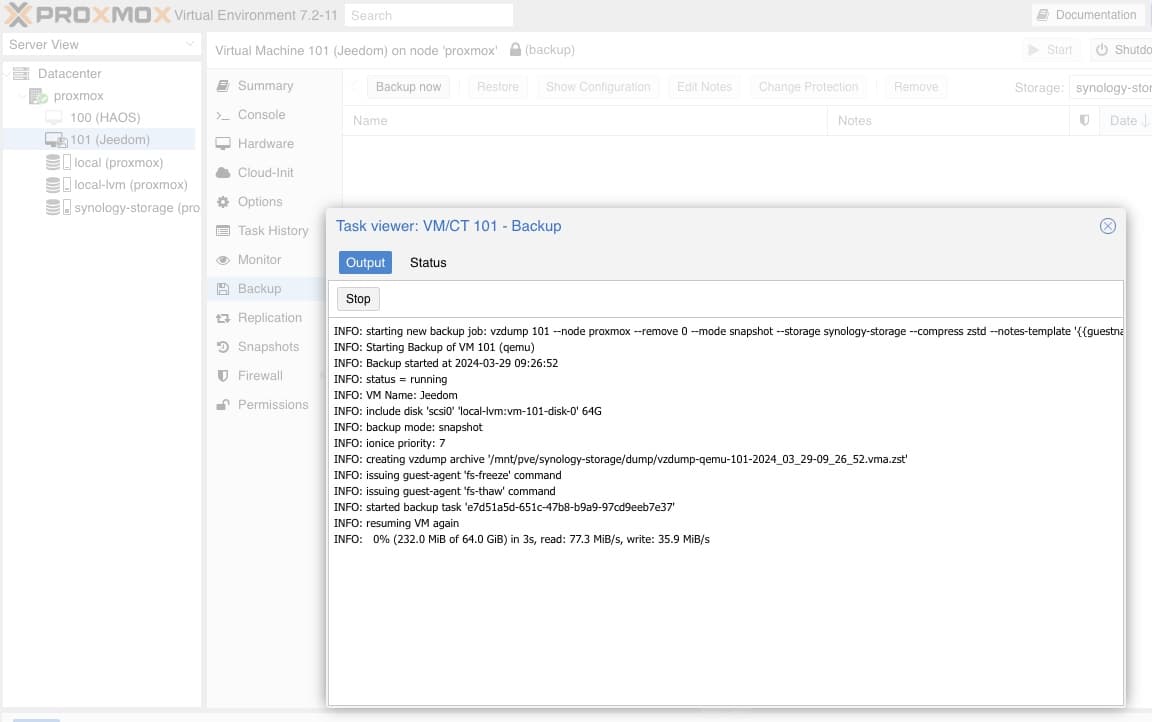Click the Datacenter server icon

[21, 73]
